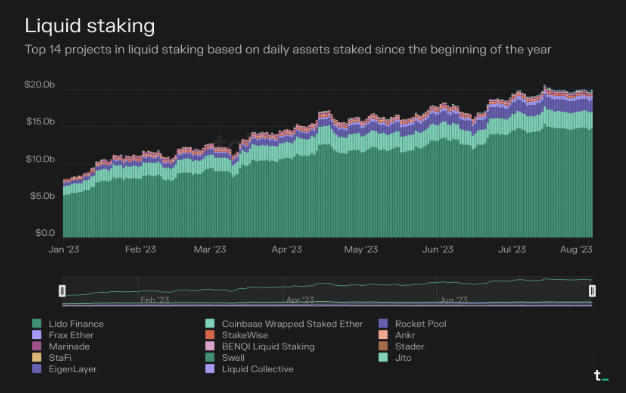Click the Ankr legend swatch

383,335
